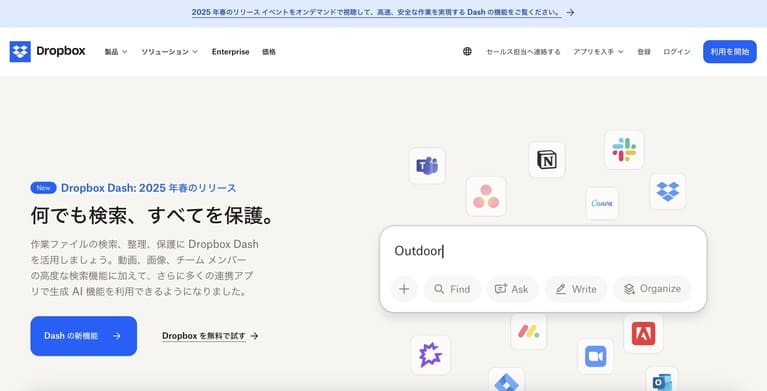
Task: Click the Dash の新機能 button
Action: [84, 336]
